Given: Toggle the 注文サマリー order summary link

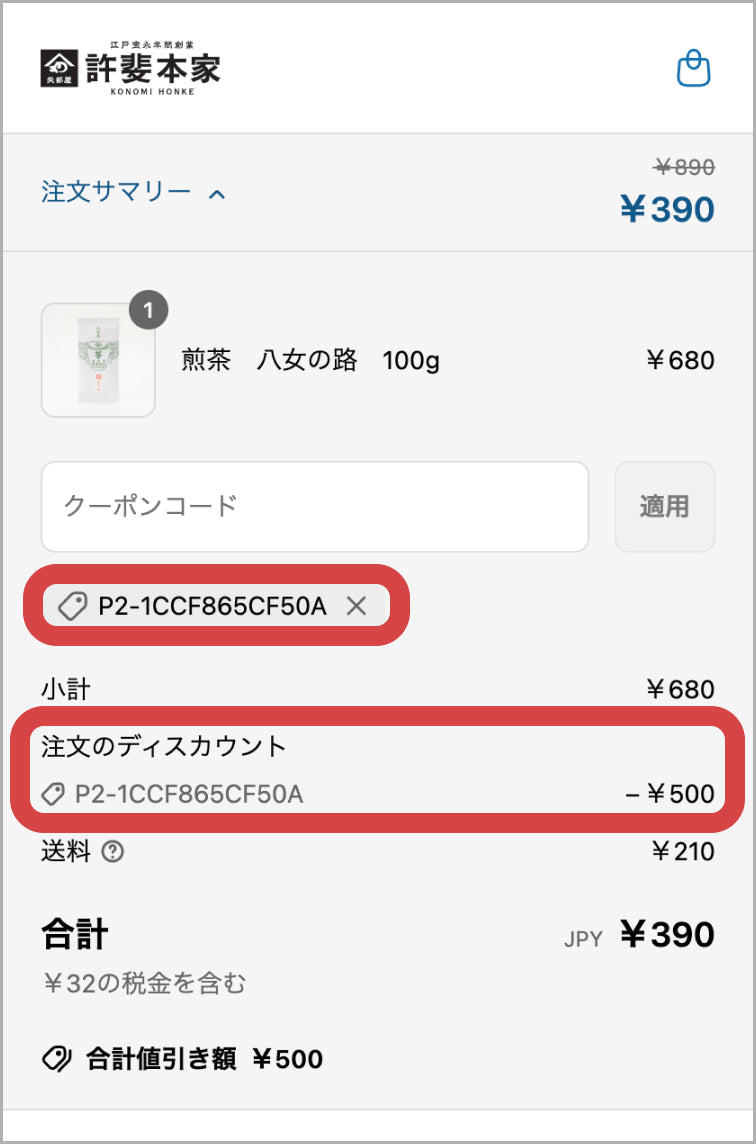Looking at the screenshot, I should coord(116,192).
